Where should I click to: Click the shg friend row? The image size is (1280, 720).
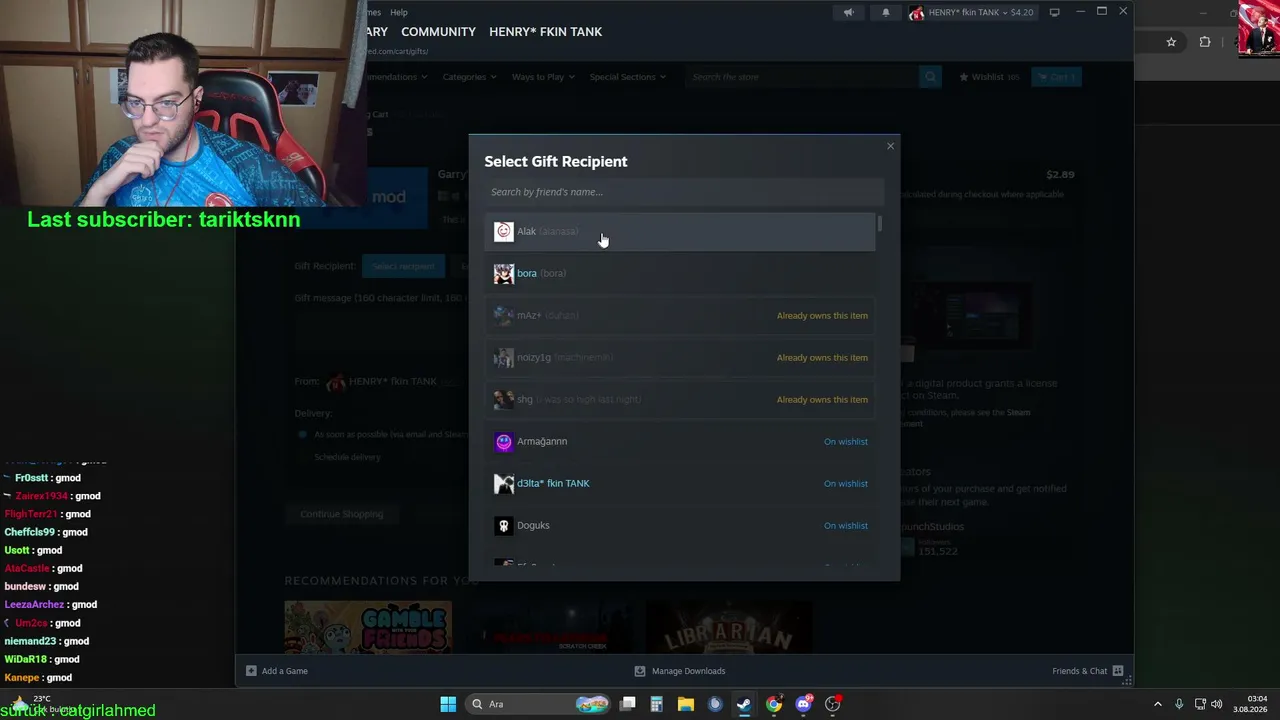(680, 399)
